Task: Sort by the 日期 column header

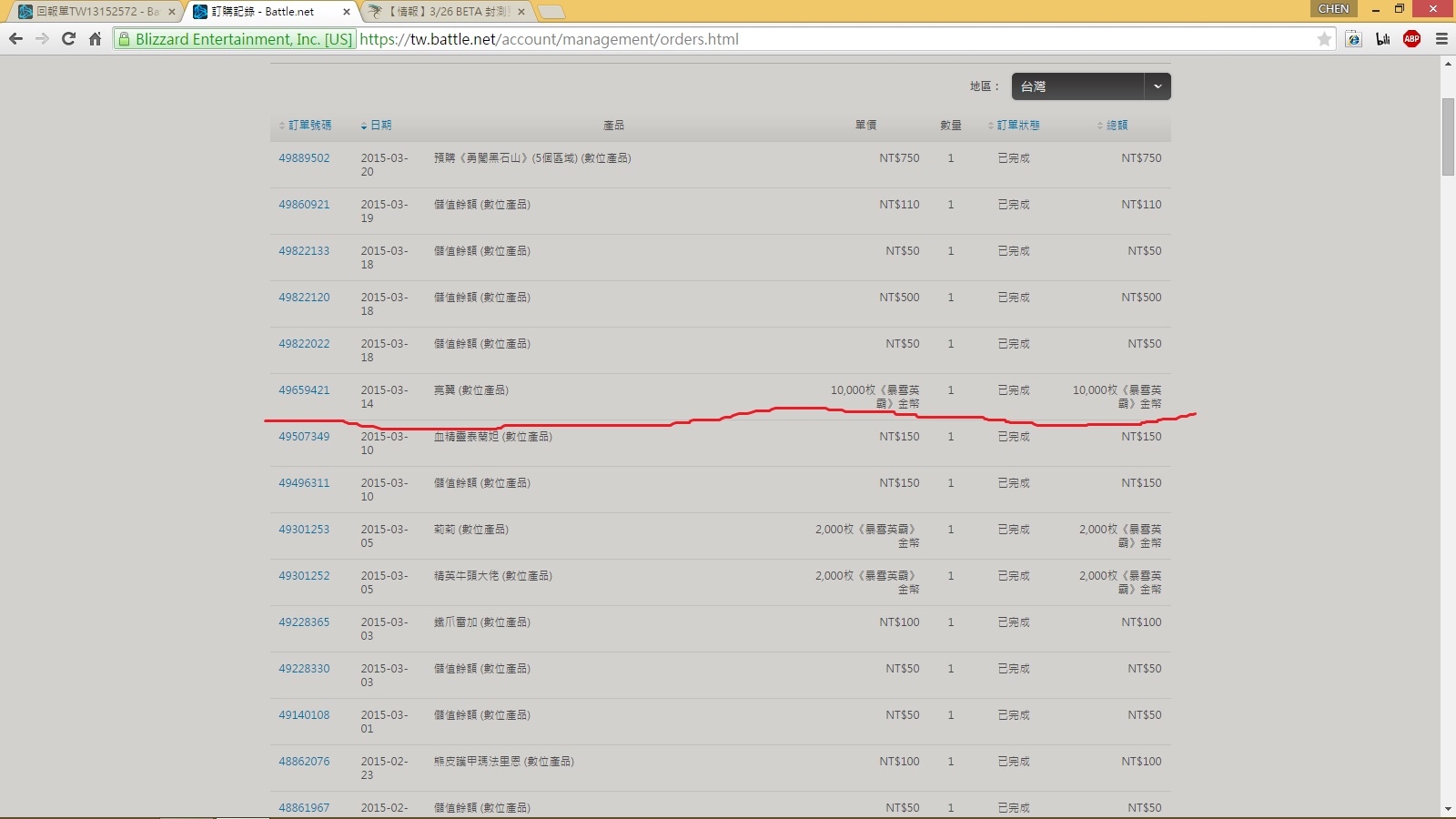Action: click(377, 126)
